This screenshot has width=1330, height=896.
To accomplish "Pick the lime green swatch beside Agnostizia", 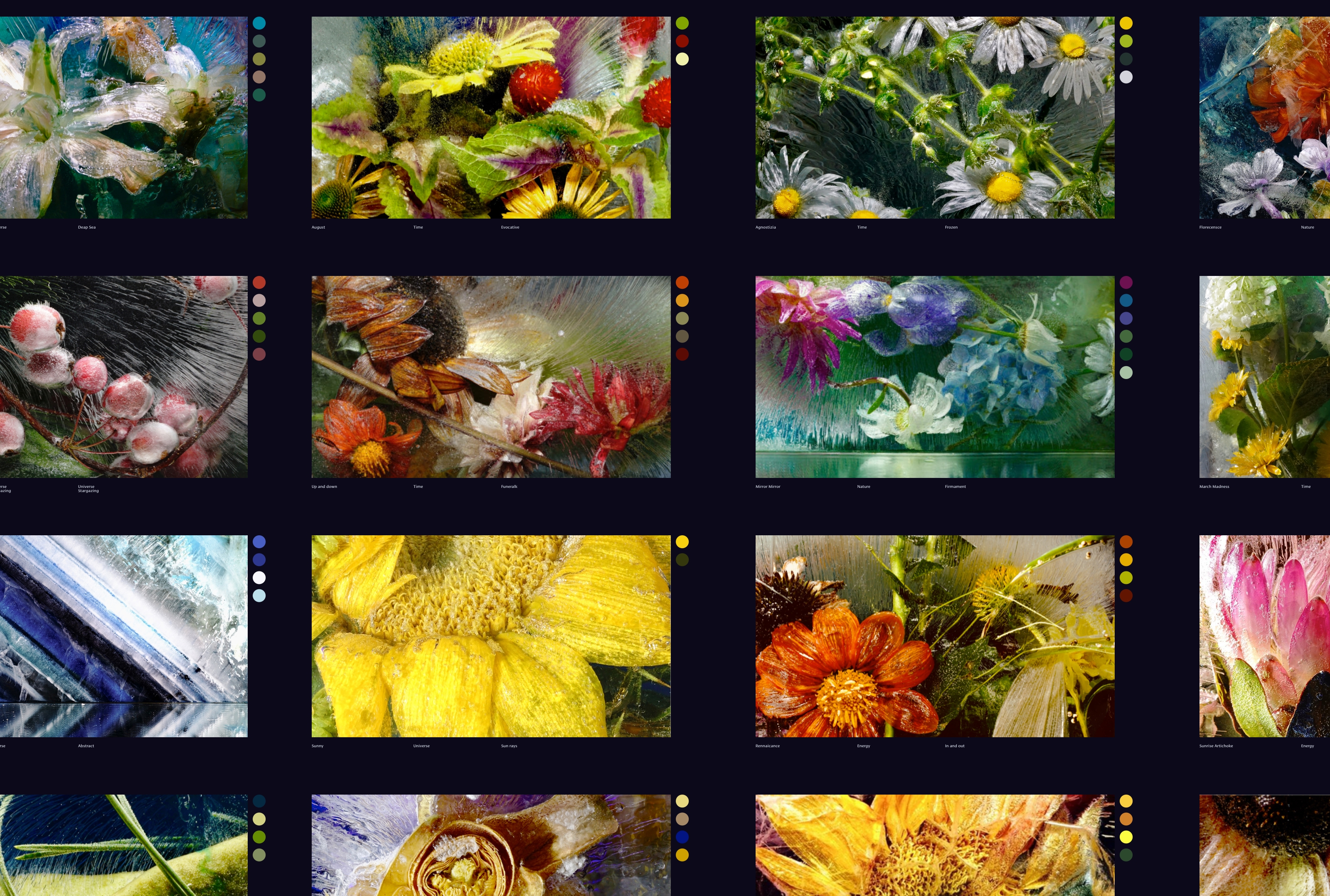I will (x=1126, y=41).
